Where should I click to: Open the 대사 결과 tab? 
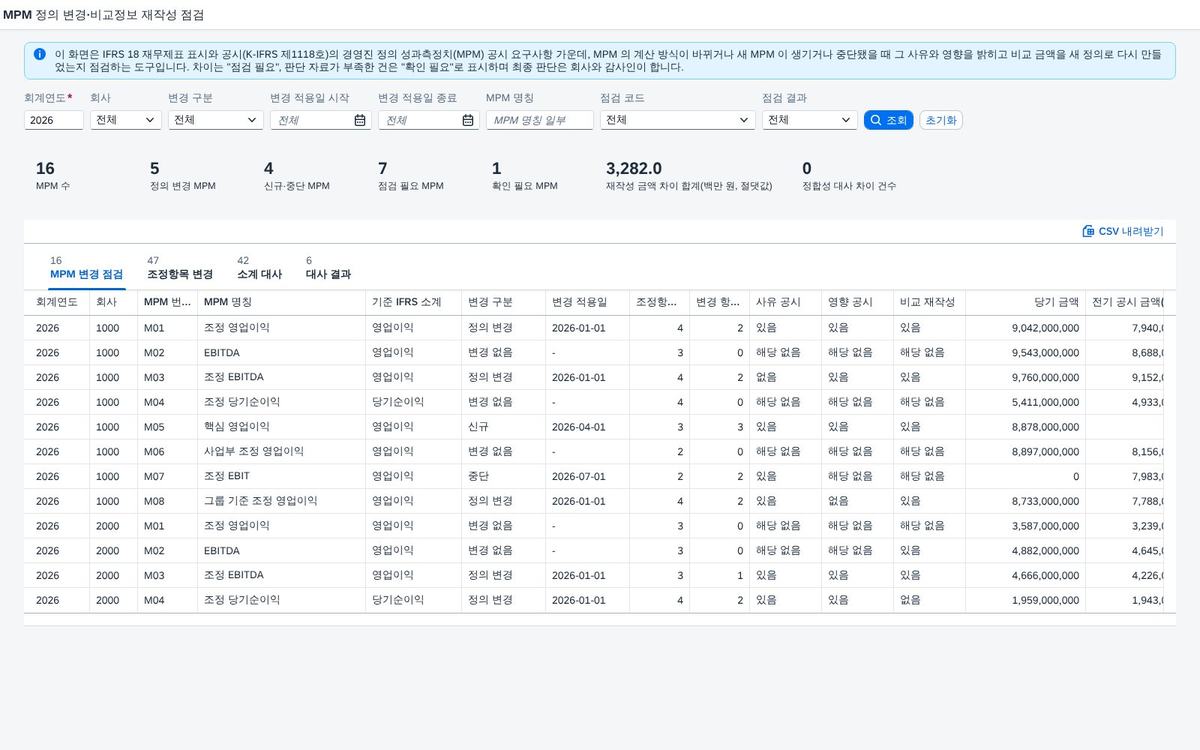point(328,267)
